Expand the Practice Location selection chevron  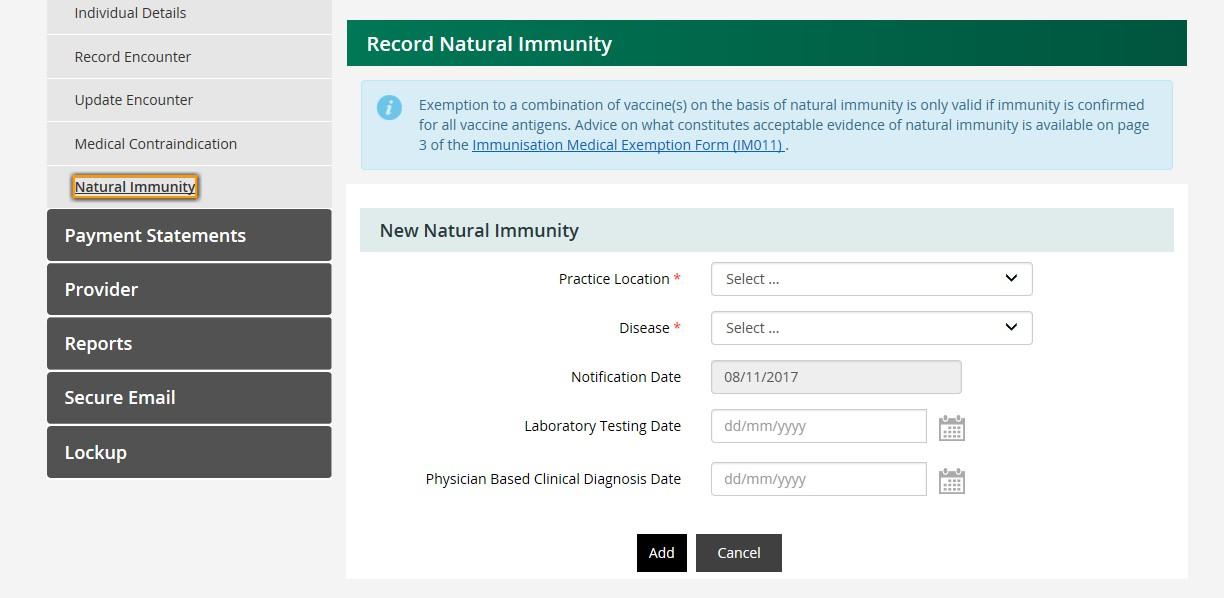(x=1010, y=278)
